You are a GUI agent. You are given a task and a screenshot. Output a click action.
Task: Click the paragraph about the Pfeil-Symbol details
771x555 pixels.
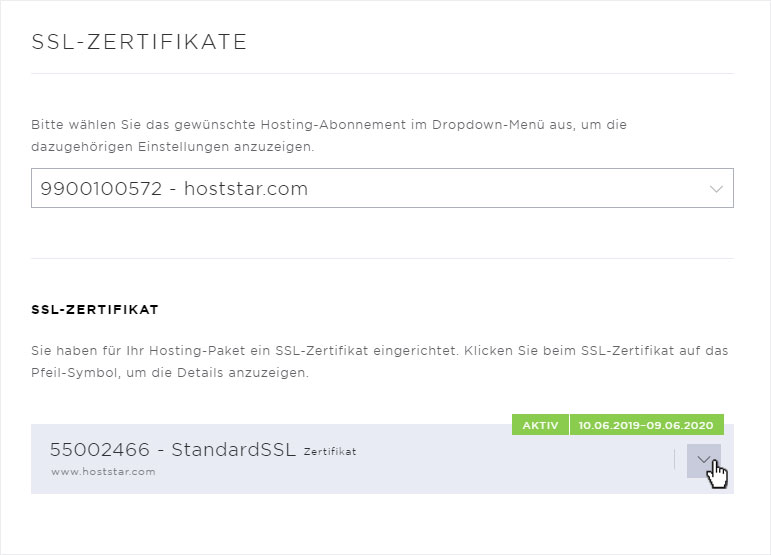(379, 362)
